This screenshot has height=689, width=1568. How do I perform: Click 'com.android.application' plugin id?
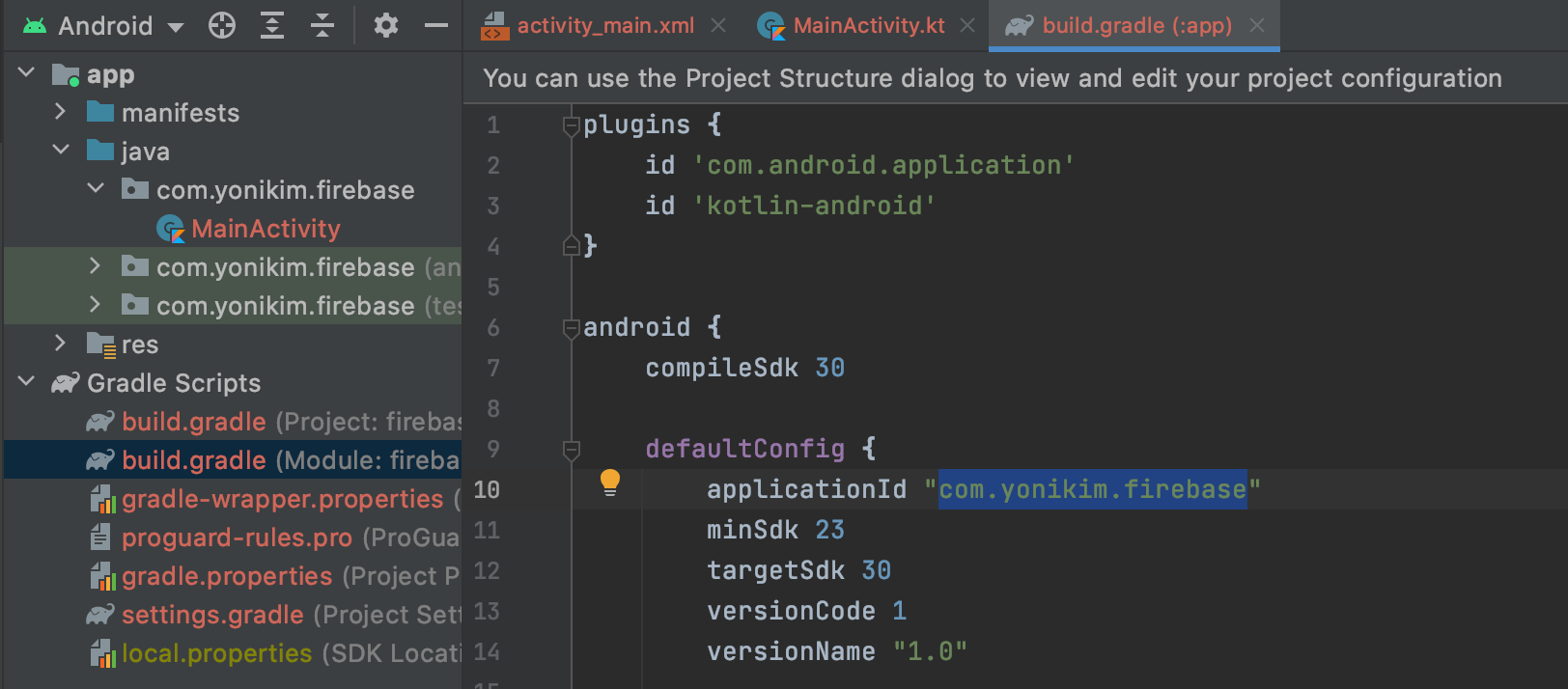click(x=883, y=165)
